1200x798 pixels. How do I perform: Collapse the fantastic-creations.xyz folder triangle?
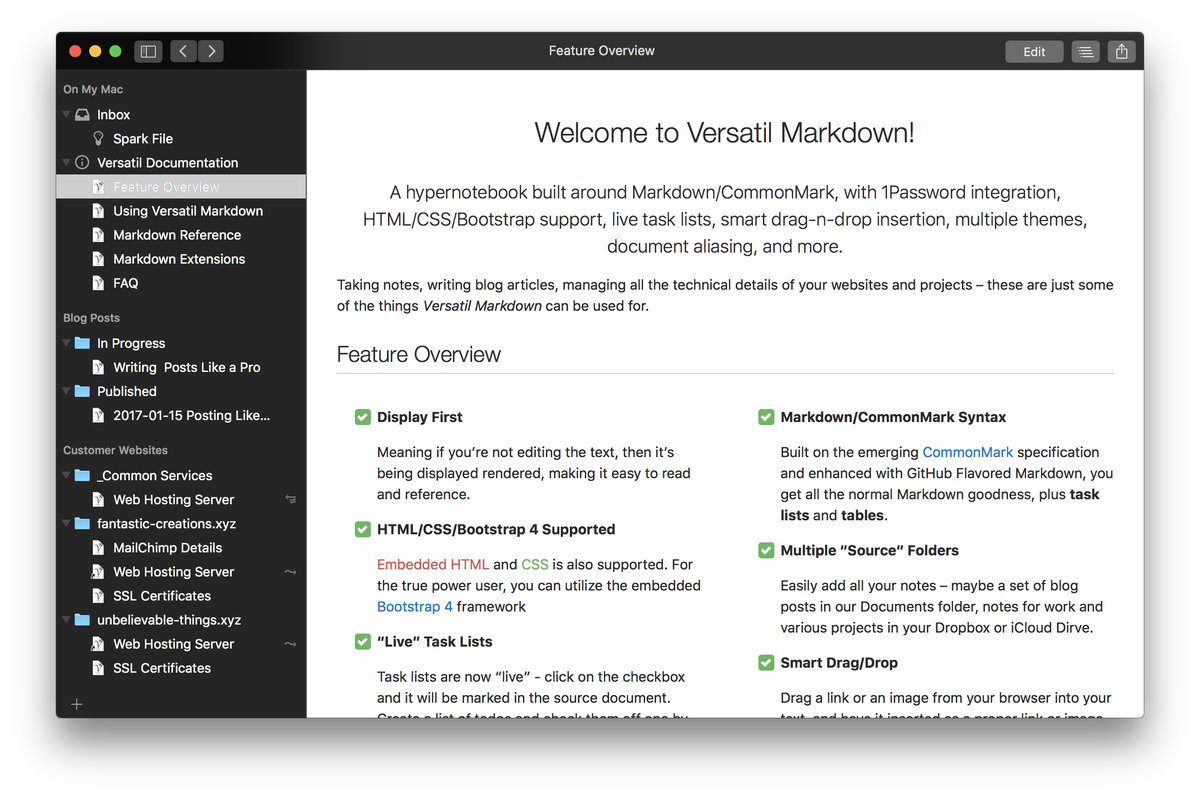(x=67, y=523)
